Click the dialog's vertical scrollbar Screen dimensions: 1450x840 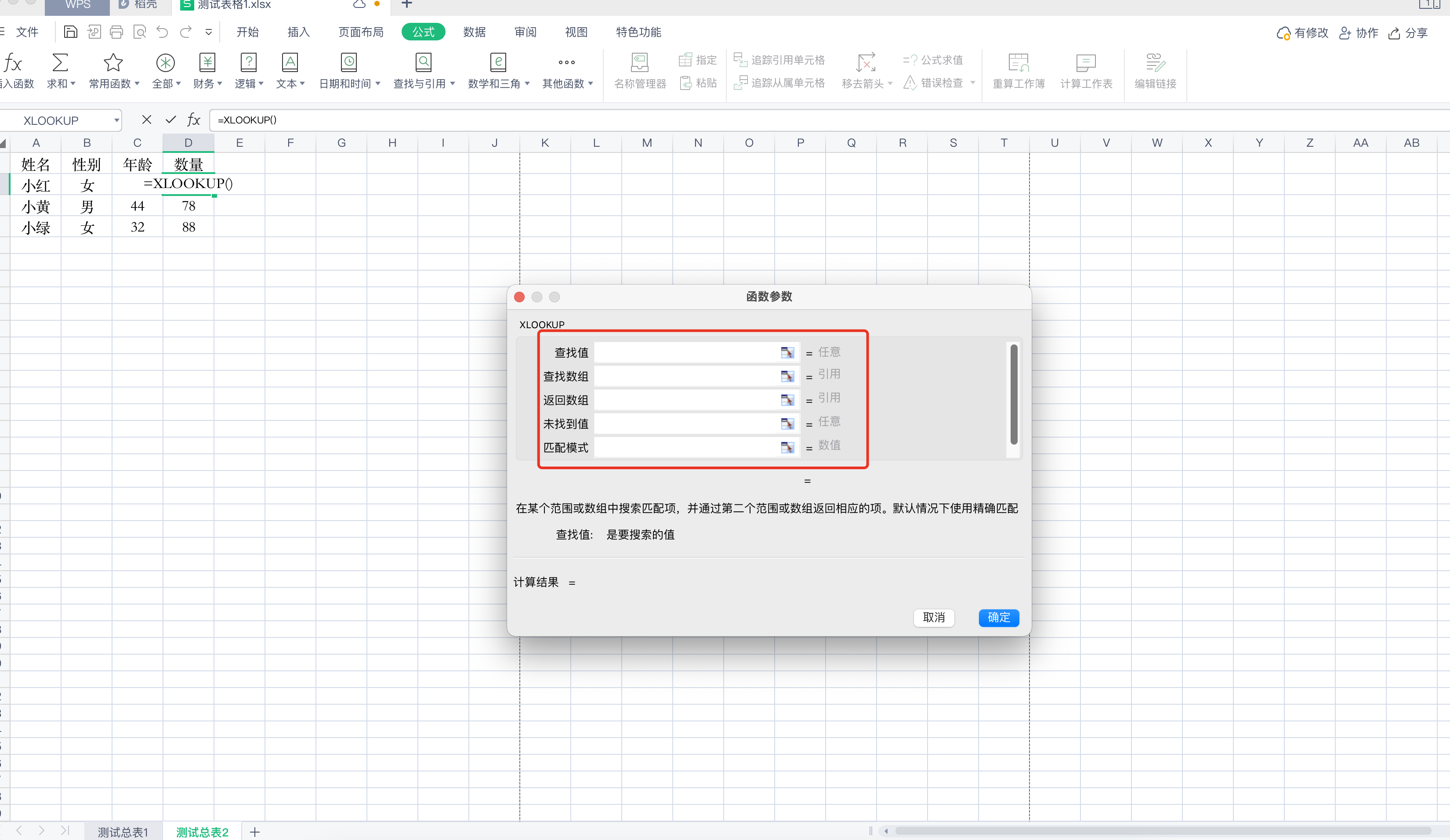click(x=1013, y=395)
